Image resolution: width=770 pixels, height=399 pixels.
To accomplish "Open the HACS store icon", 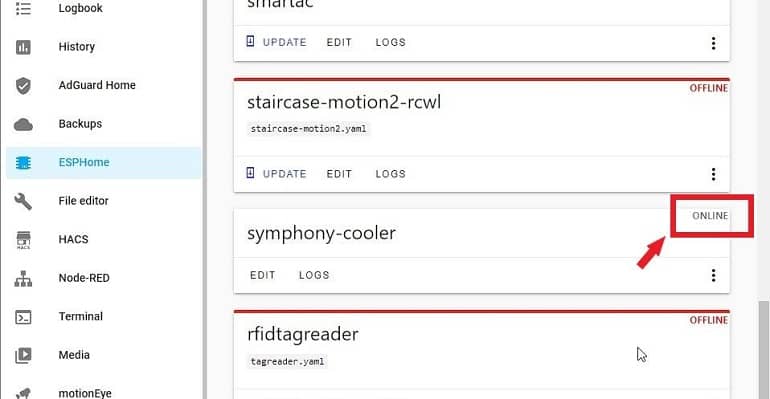I will [x=23, y=240].
